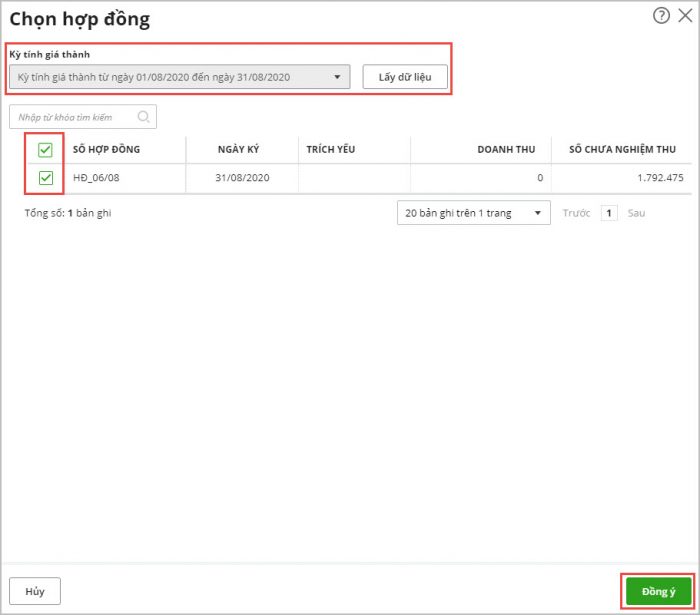Image resolution: width=700 pixels, height=615 pixels.
Task: Expand the Kỳ tính giá thành dropdown
Action: 337,77
